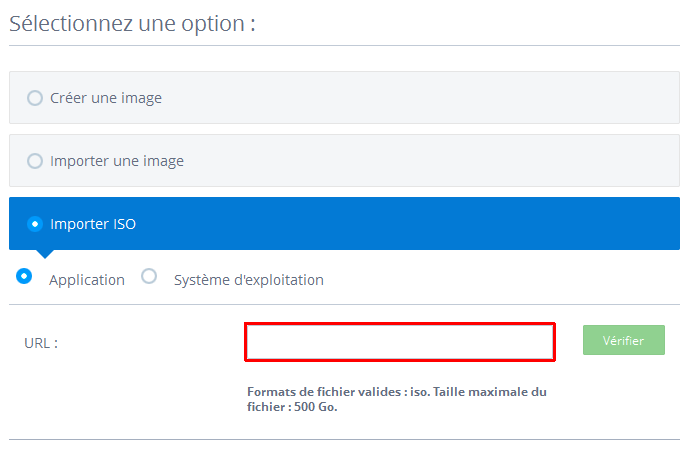Select the Application radio button

point(24,276)
